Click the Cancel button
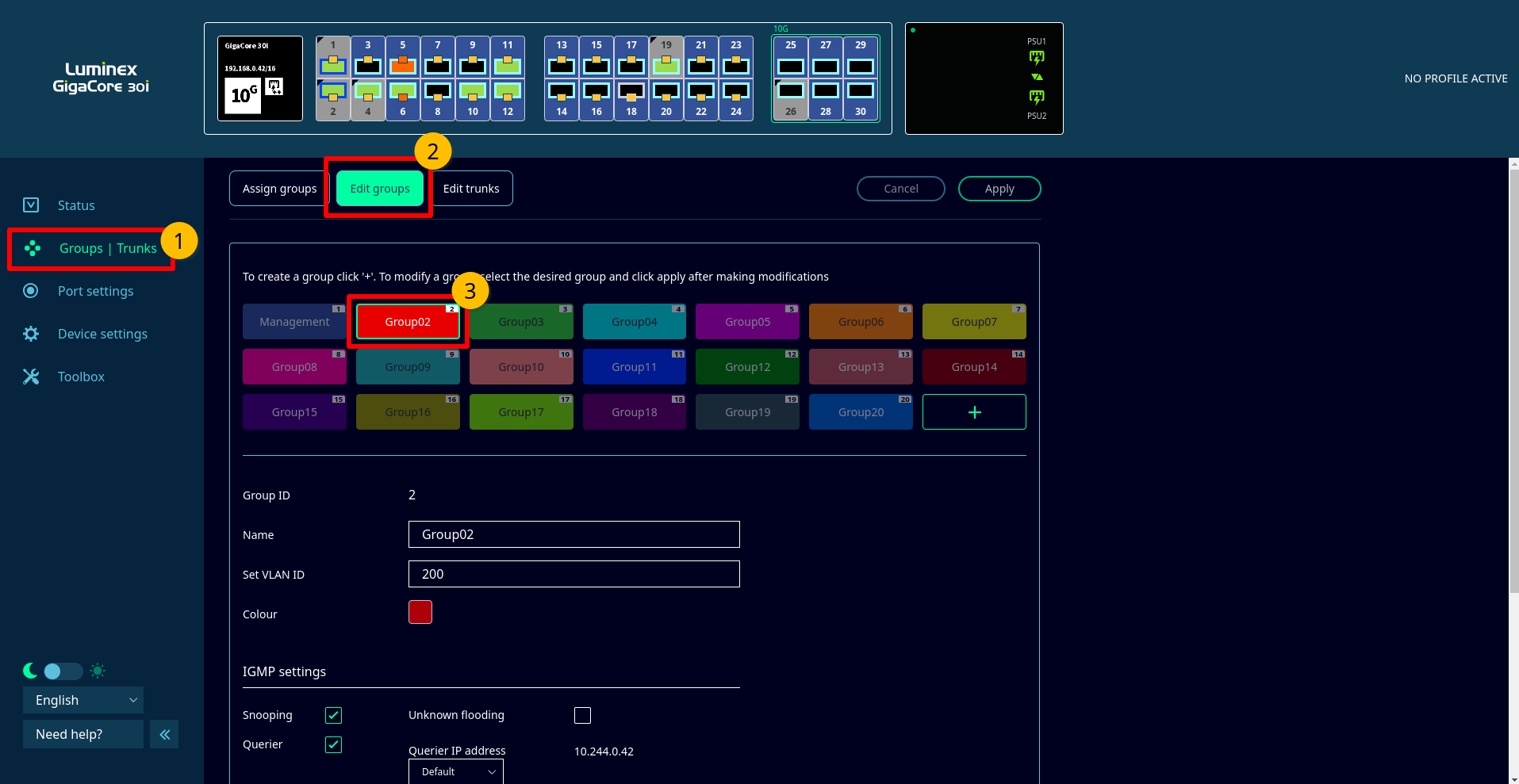 coord(900,189)
